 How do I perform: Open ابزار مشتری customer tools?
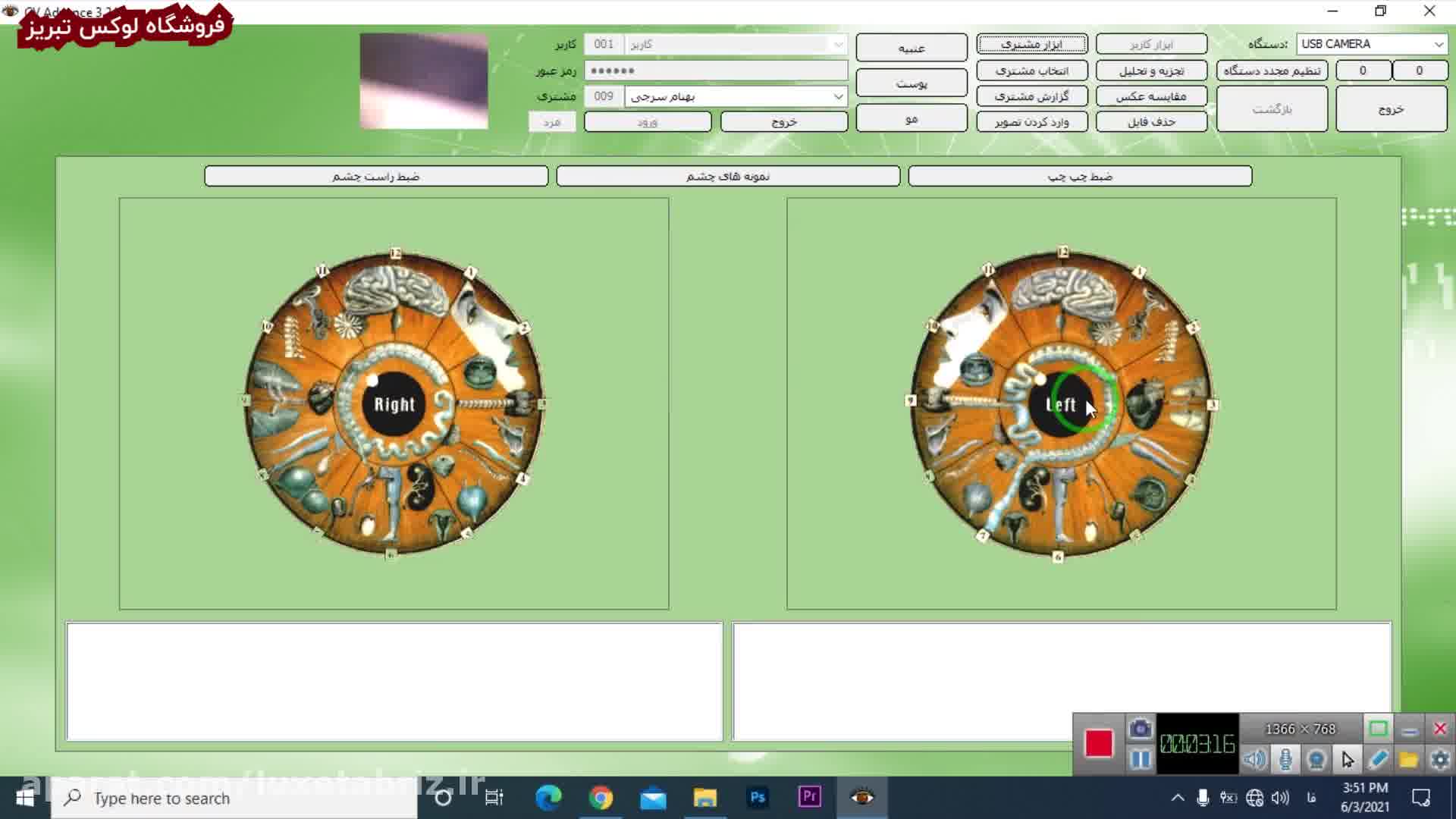coord(1031,44)
